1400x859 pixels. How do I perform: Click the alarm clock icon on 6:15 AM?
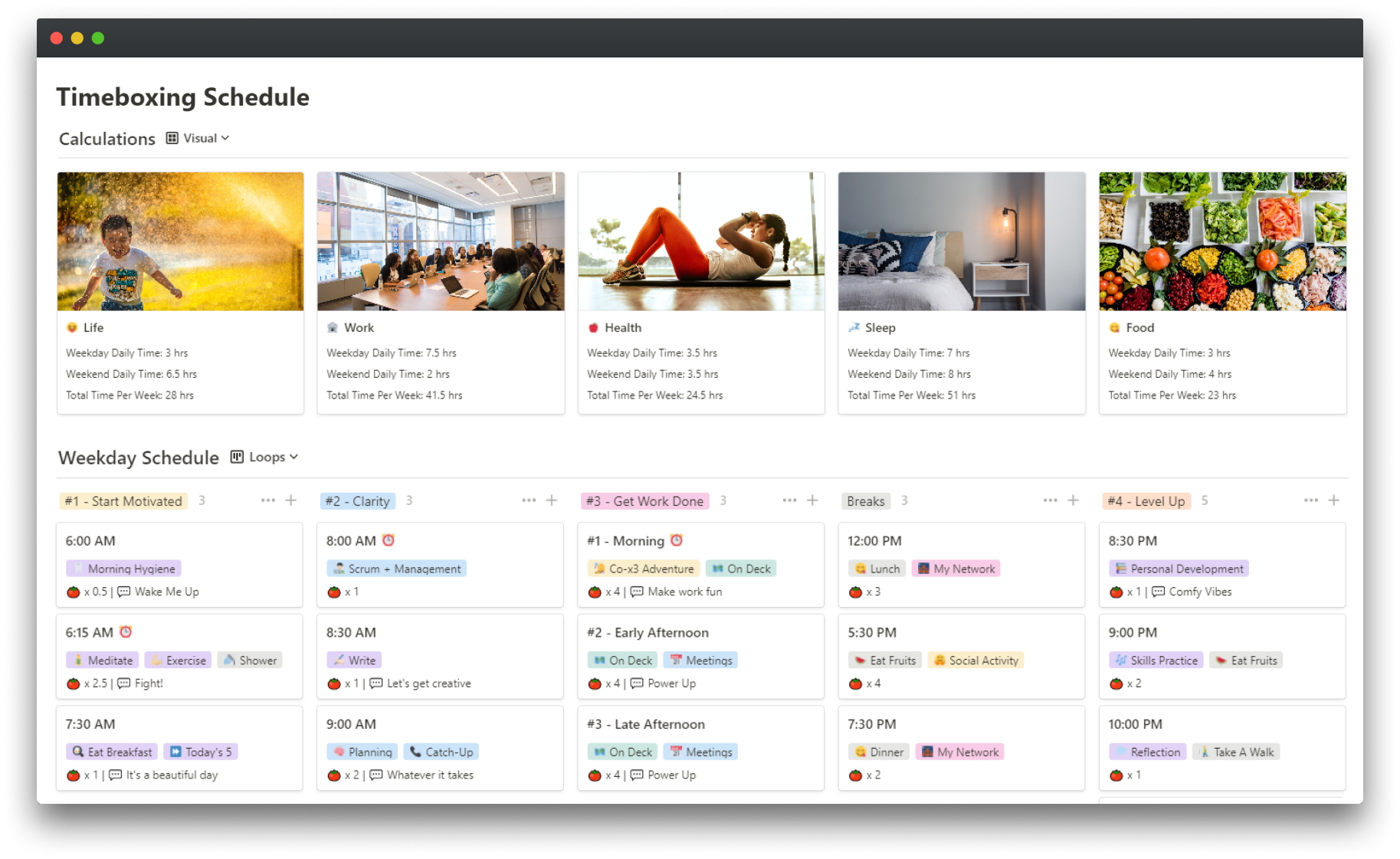point(126,631)
